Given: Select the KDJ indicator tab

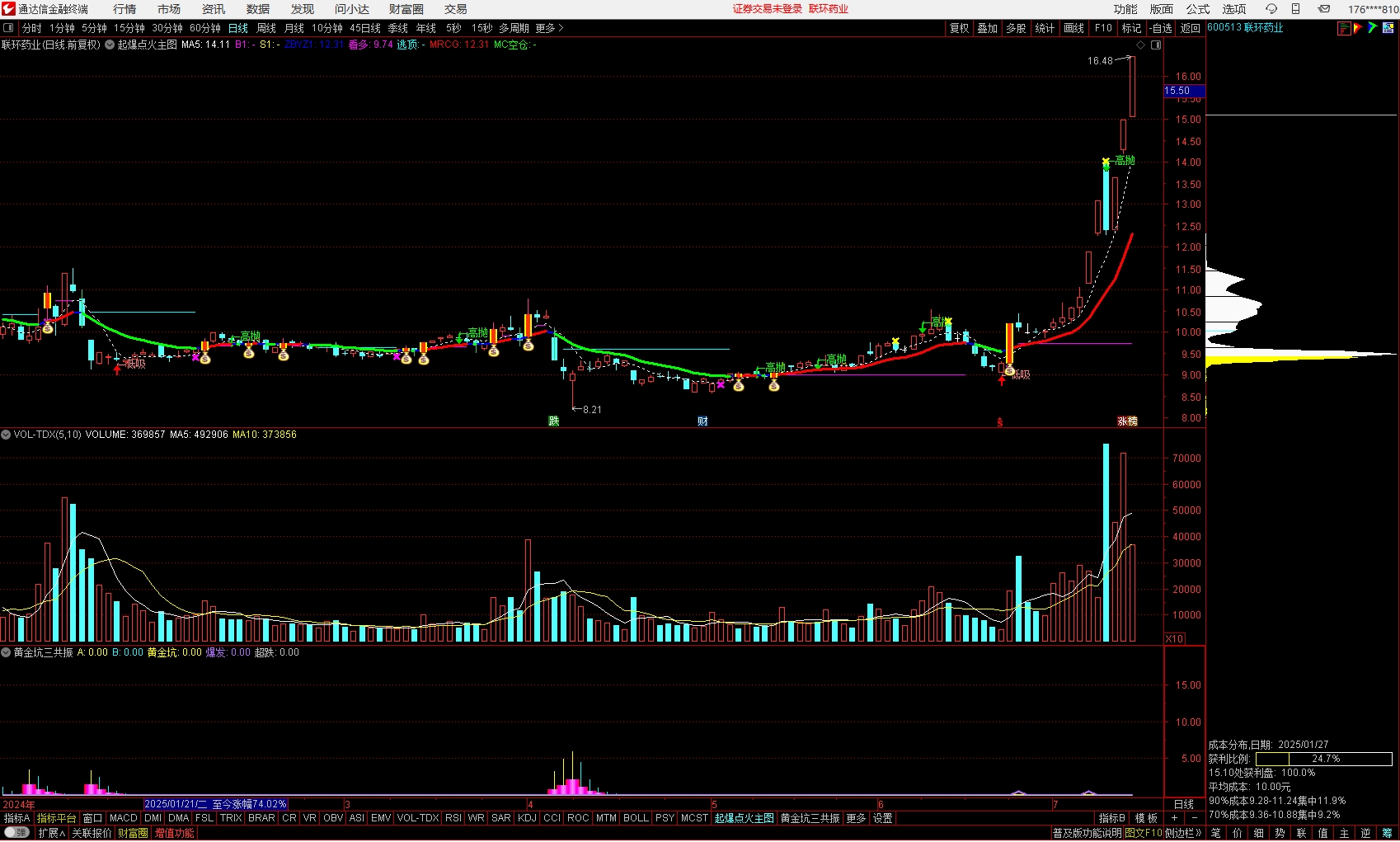Looking at the screenshot, I should point(527,818).
